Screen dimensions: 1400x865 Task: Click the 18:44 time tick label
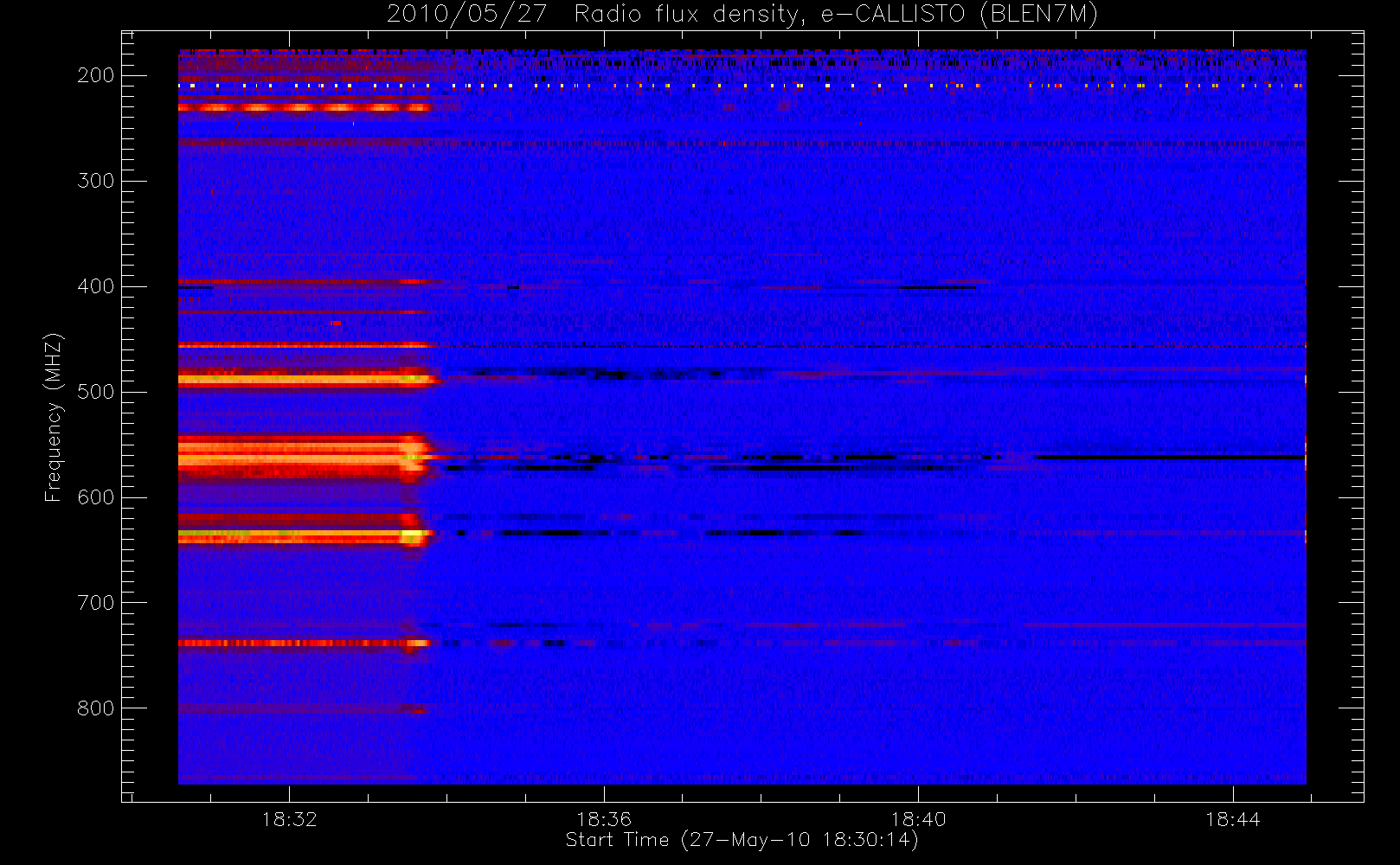(x=1233, y=819)
